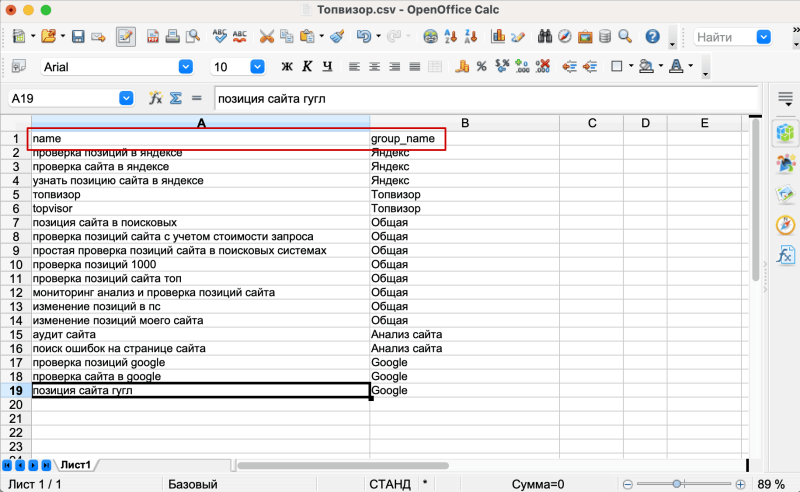Click the Cut scissors icon
This screenshot has width=800, height=492.
pyautogui.click(x=266, y=37)
